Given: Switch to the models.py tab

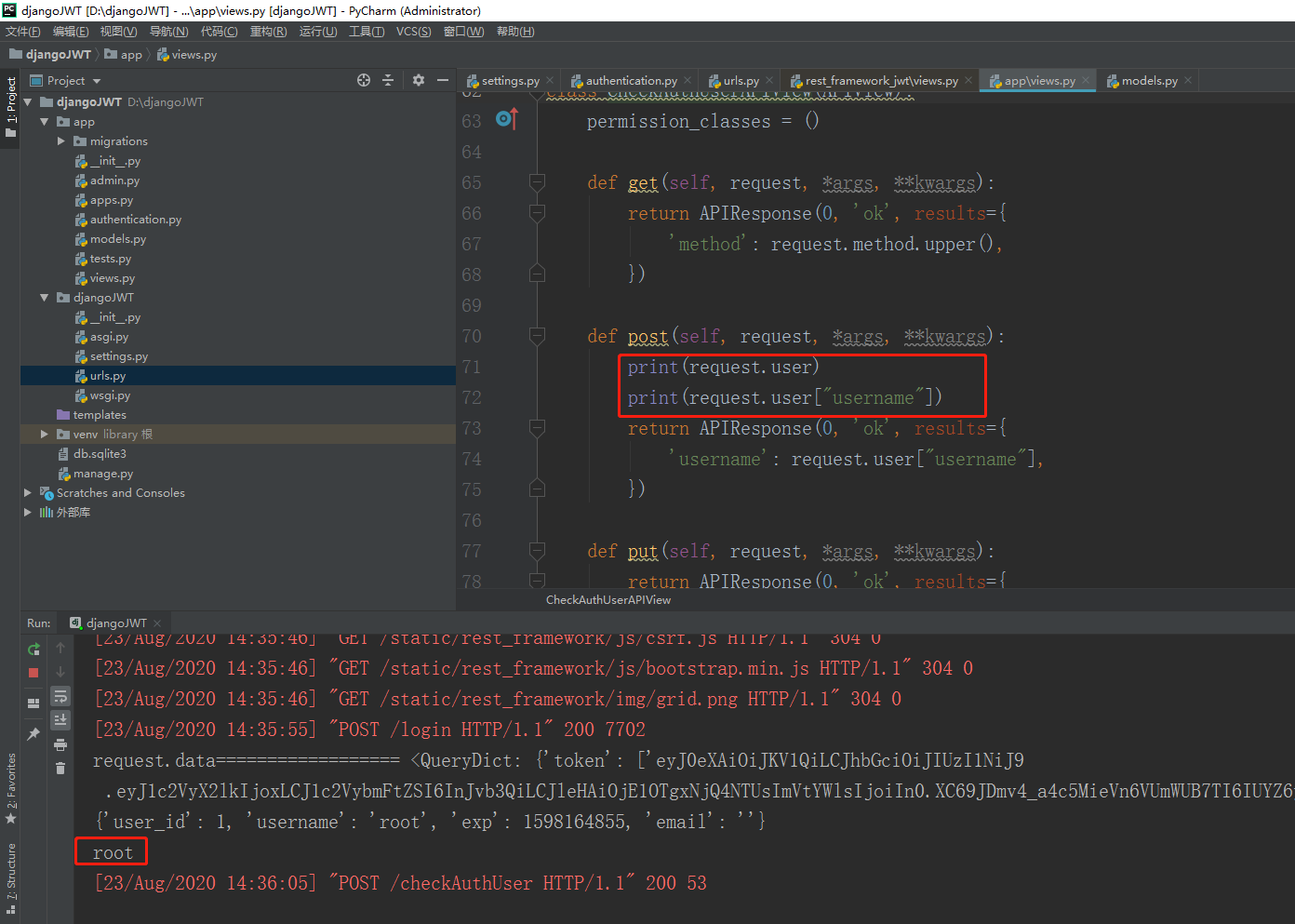Looking at the screenshot, I should point(1141,81).
